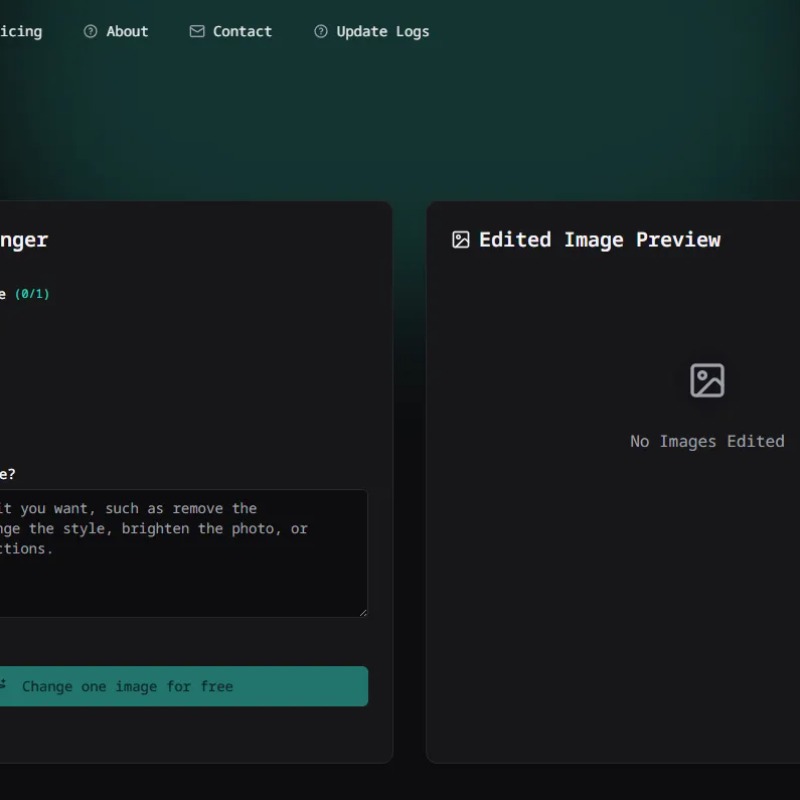Click Change one image for free button

pos(183,686)
